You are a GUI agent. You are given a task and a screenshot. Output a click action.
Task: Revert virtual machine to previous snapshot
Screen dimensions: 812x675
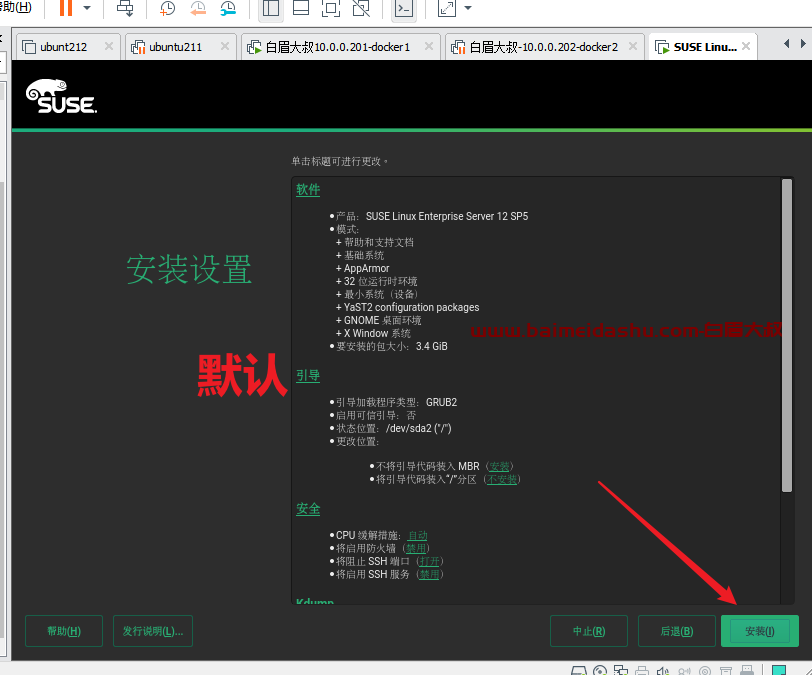tap(198, 8)
